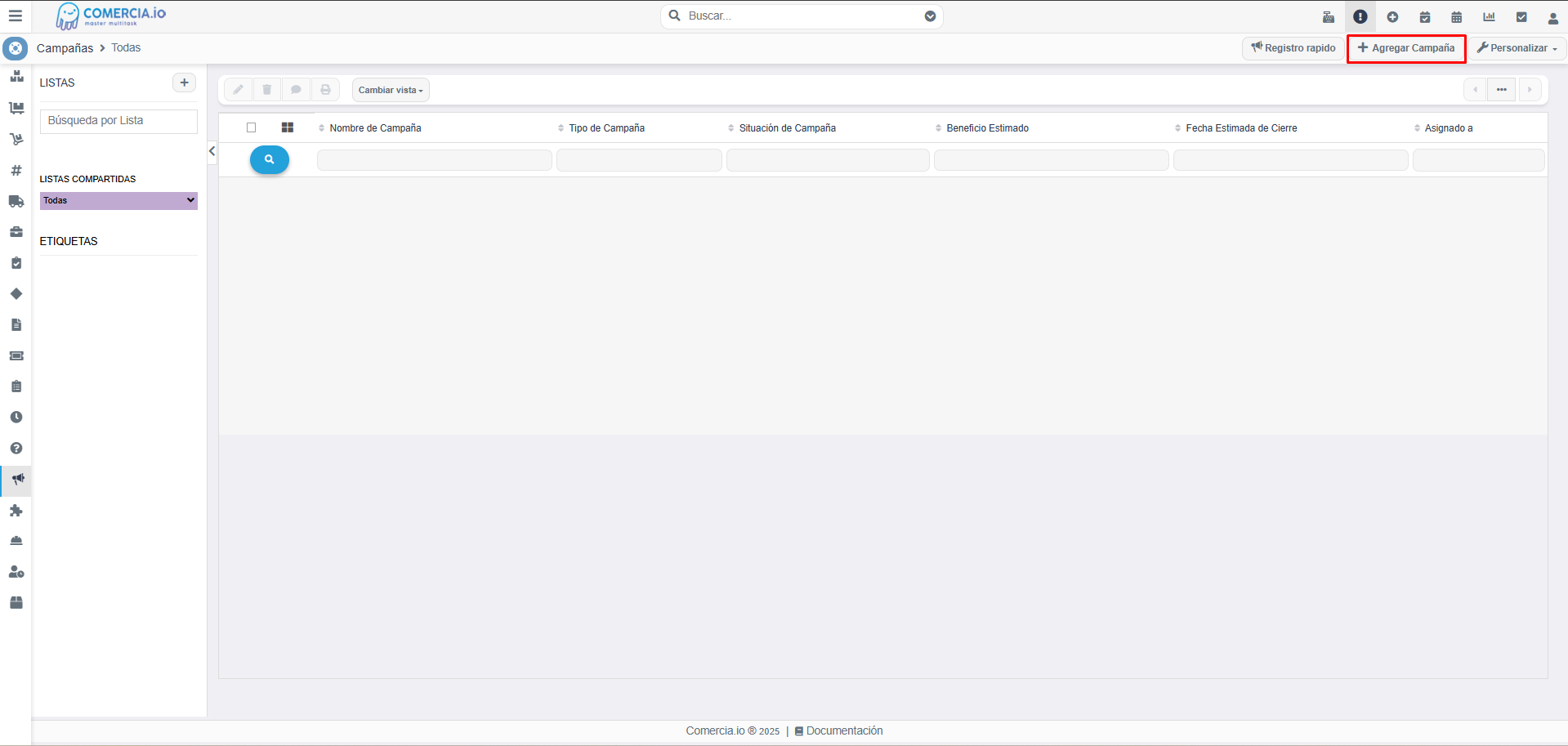Toggle the grid layout icon in table header
This screenshot has height=746, width=1568.
pyautogui.click(x=287, y=127)
